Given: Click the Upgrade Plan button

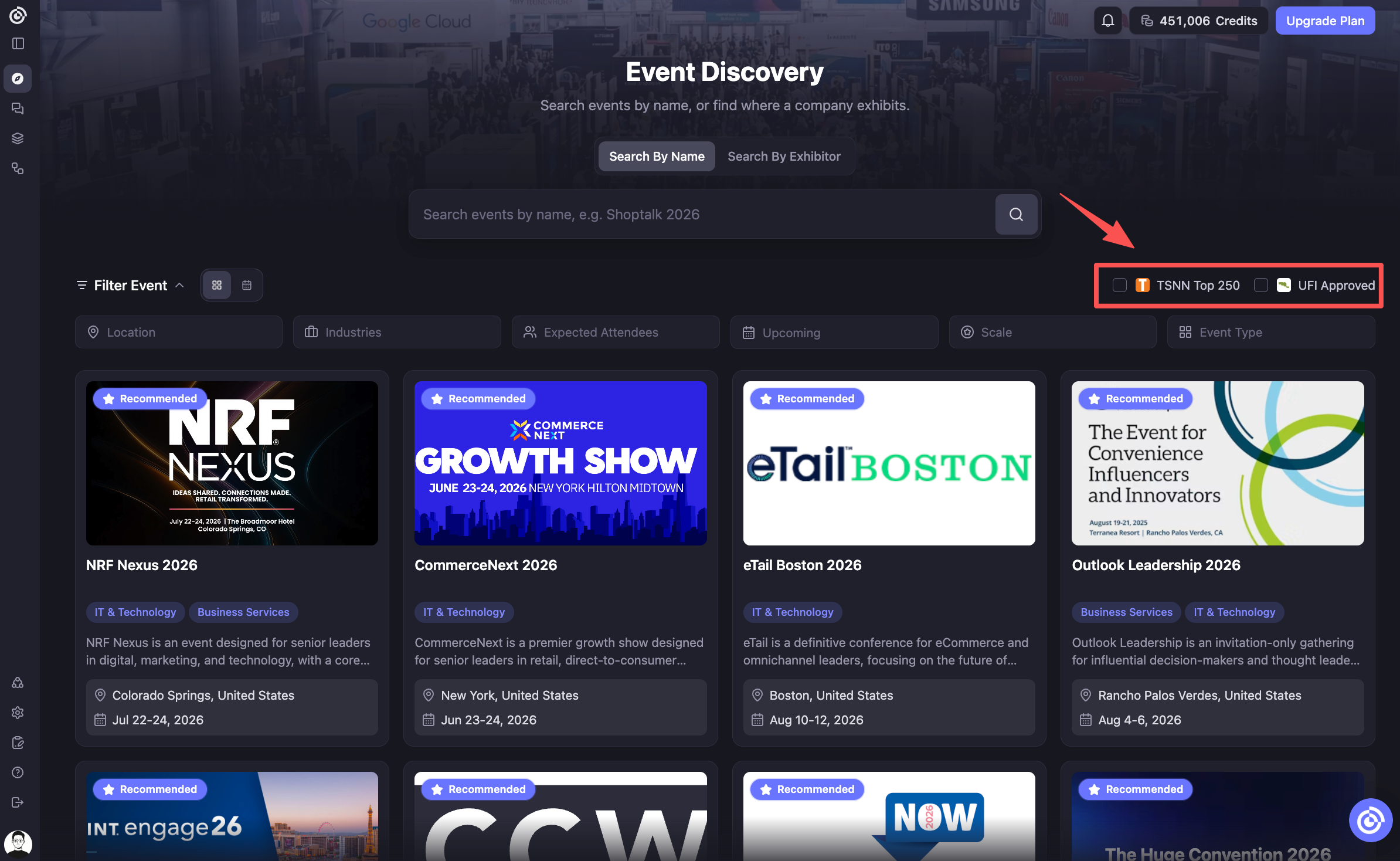Looking at the screenshot, I should [1325, 21].
